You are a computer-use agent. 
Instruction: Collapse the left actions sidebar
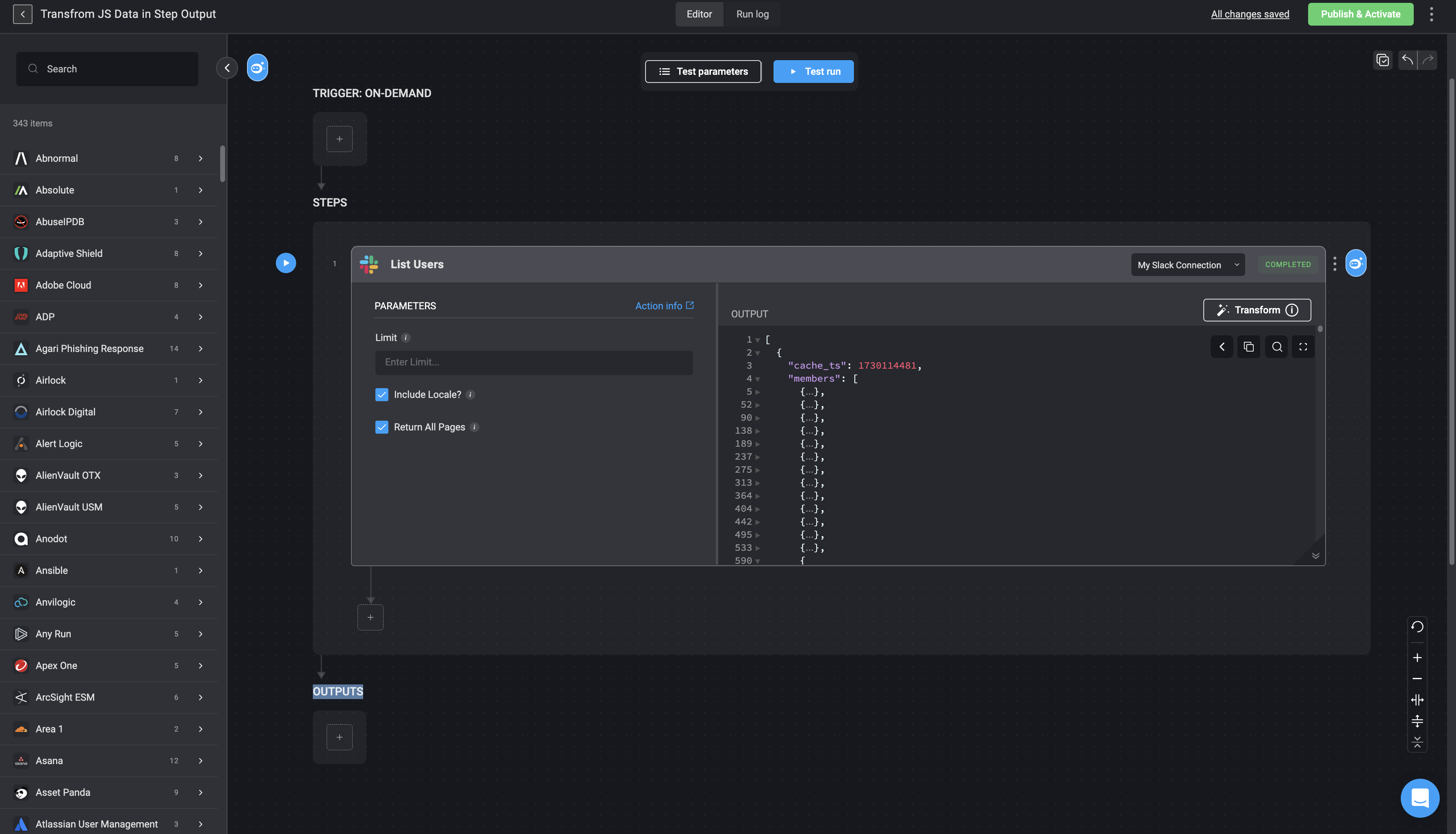[227, 68]
